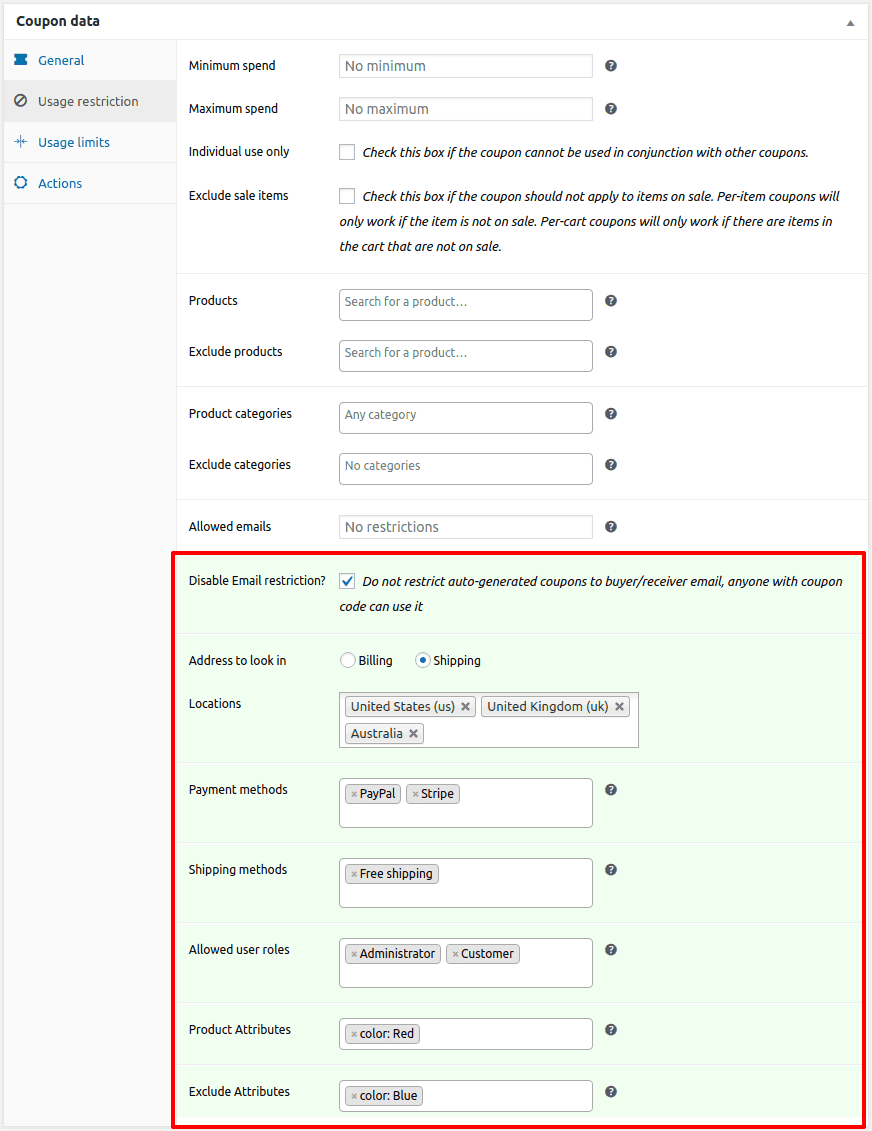Click the Allowed emails field

coord(466,527)
